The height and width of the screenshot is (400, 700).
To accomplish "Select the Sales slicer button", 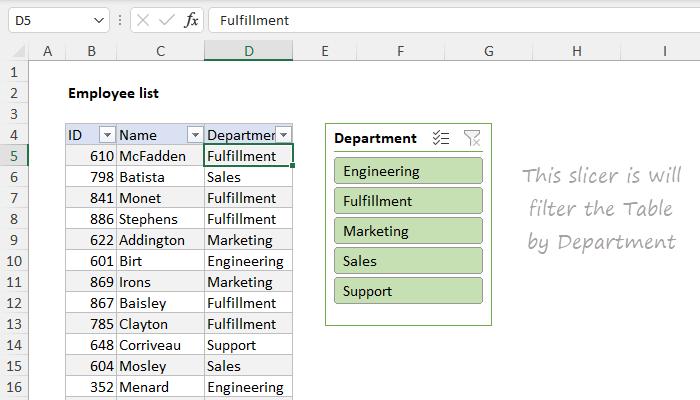I will coord(409,261).
